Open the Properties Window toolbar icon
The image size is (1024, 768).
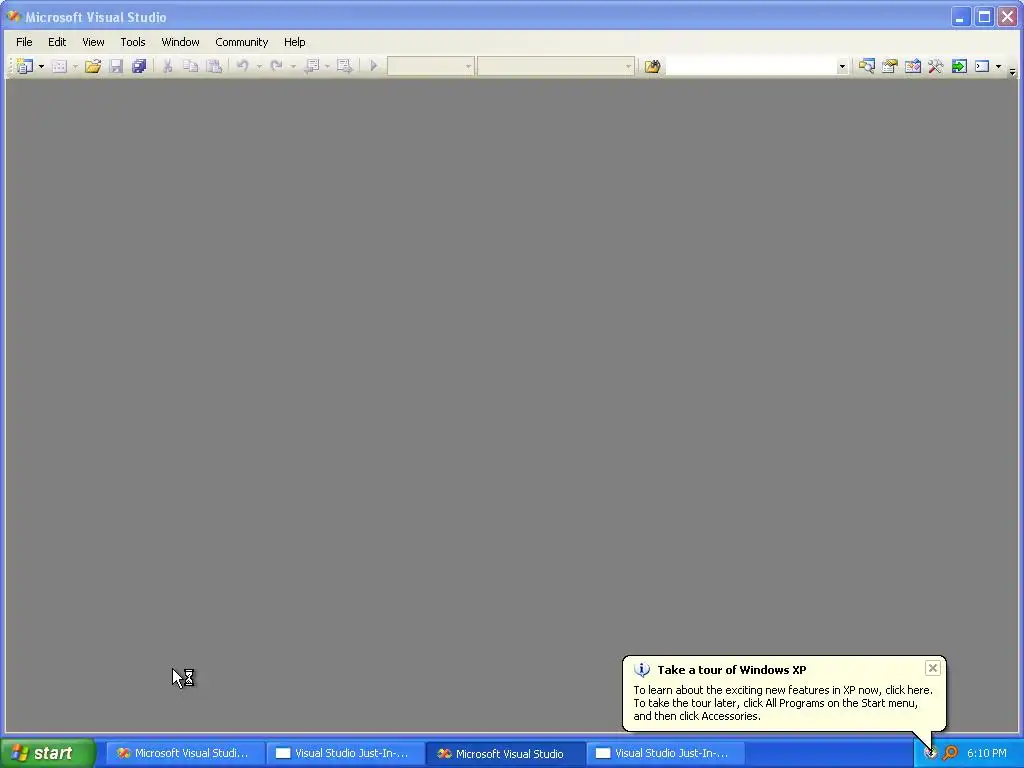[889, 66]
